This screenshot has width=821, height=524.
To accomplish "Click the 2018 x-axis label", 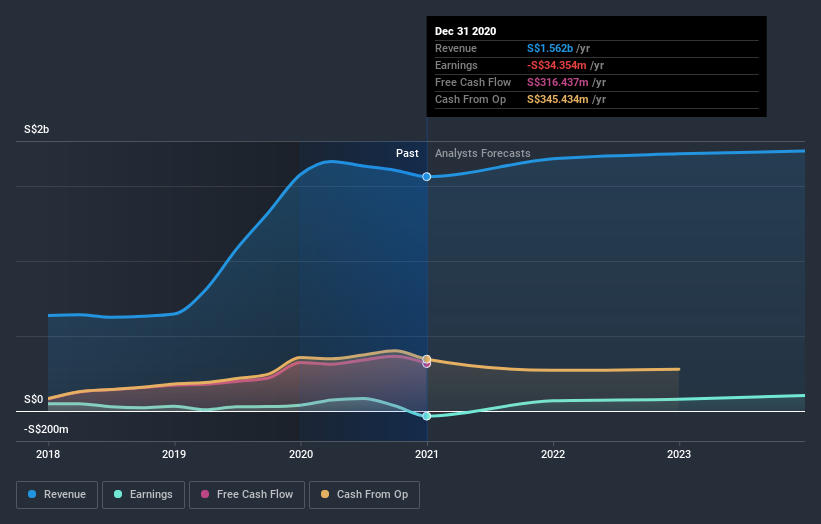I will click(x=48, y=454).
